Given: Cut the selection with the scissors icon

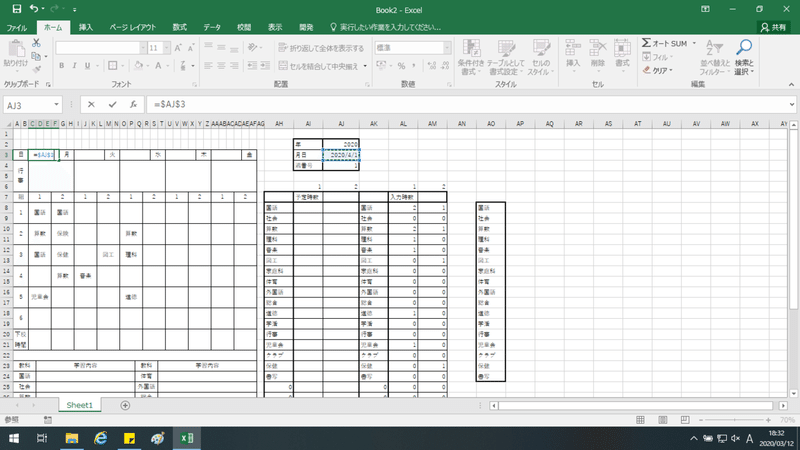Looking at the screenshot, I should click(x=36, y=43).
